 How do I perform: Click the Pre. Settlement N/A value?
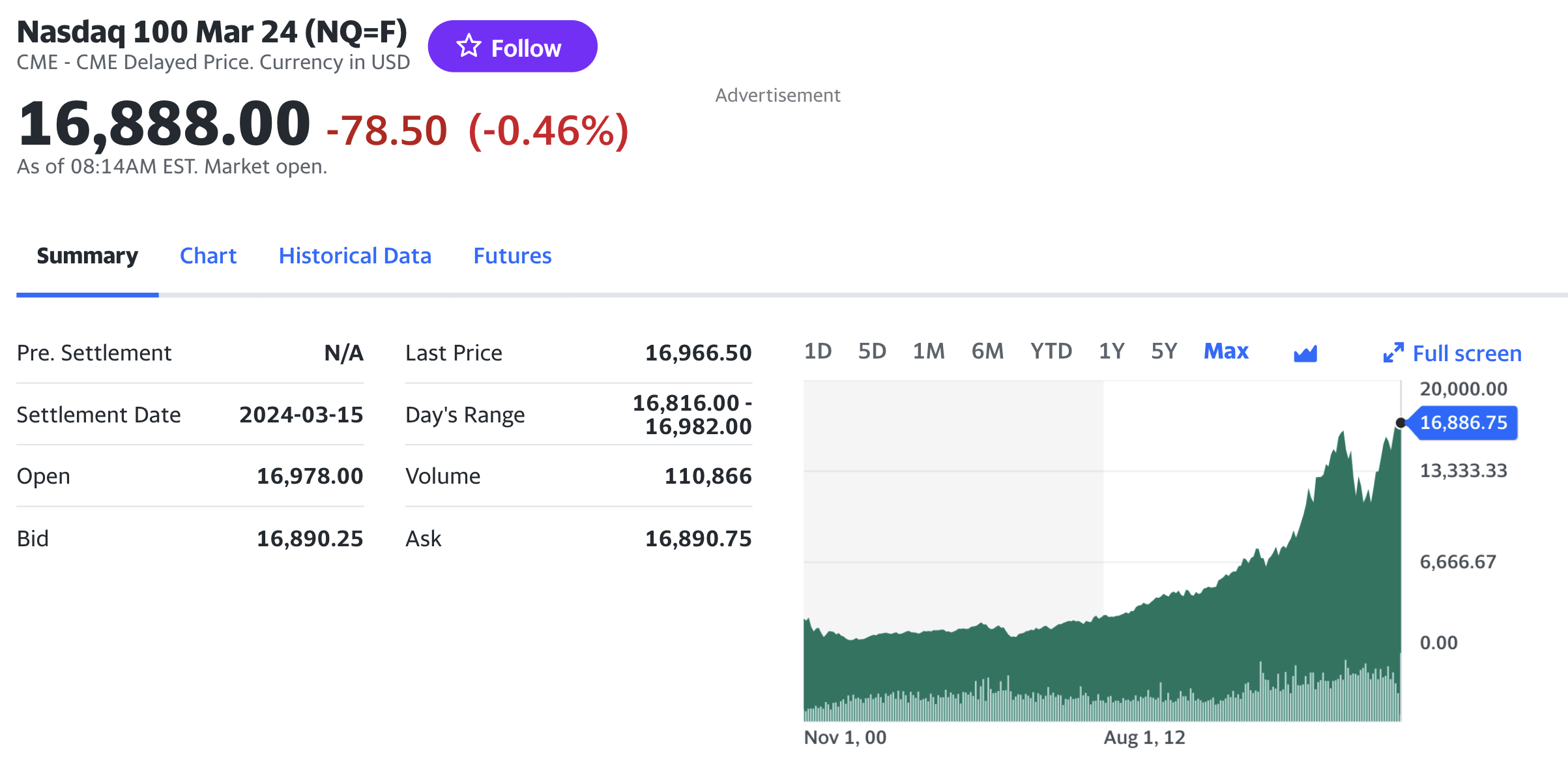point(343,353)
